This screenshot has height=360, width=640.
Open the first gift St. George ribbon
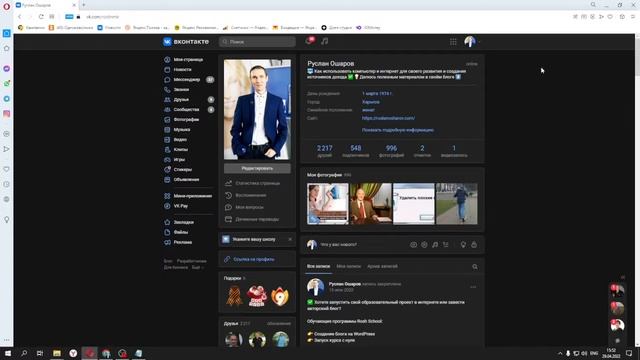(234, 296)
